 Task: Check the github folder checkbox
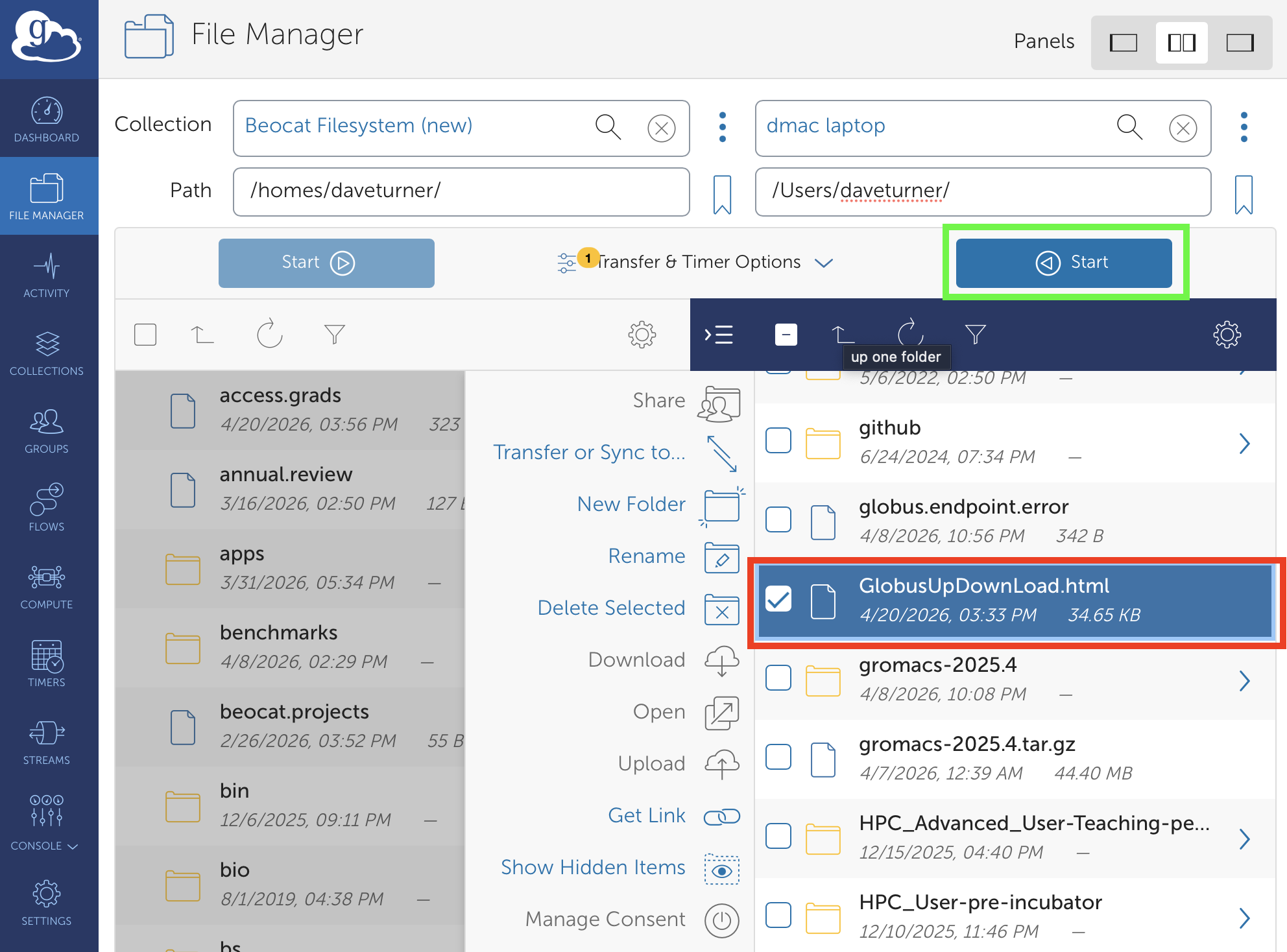[778, 441]
